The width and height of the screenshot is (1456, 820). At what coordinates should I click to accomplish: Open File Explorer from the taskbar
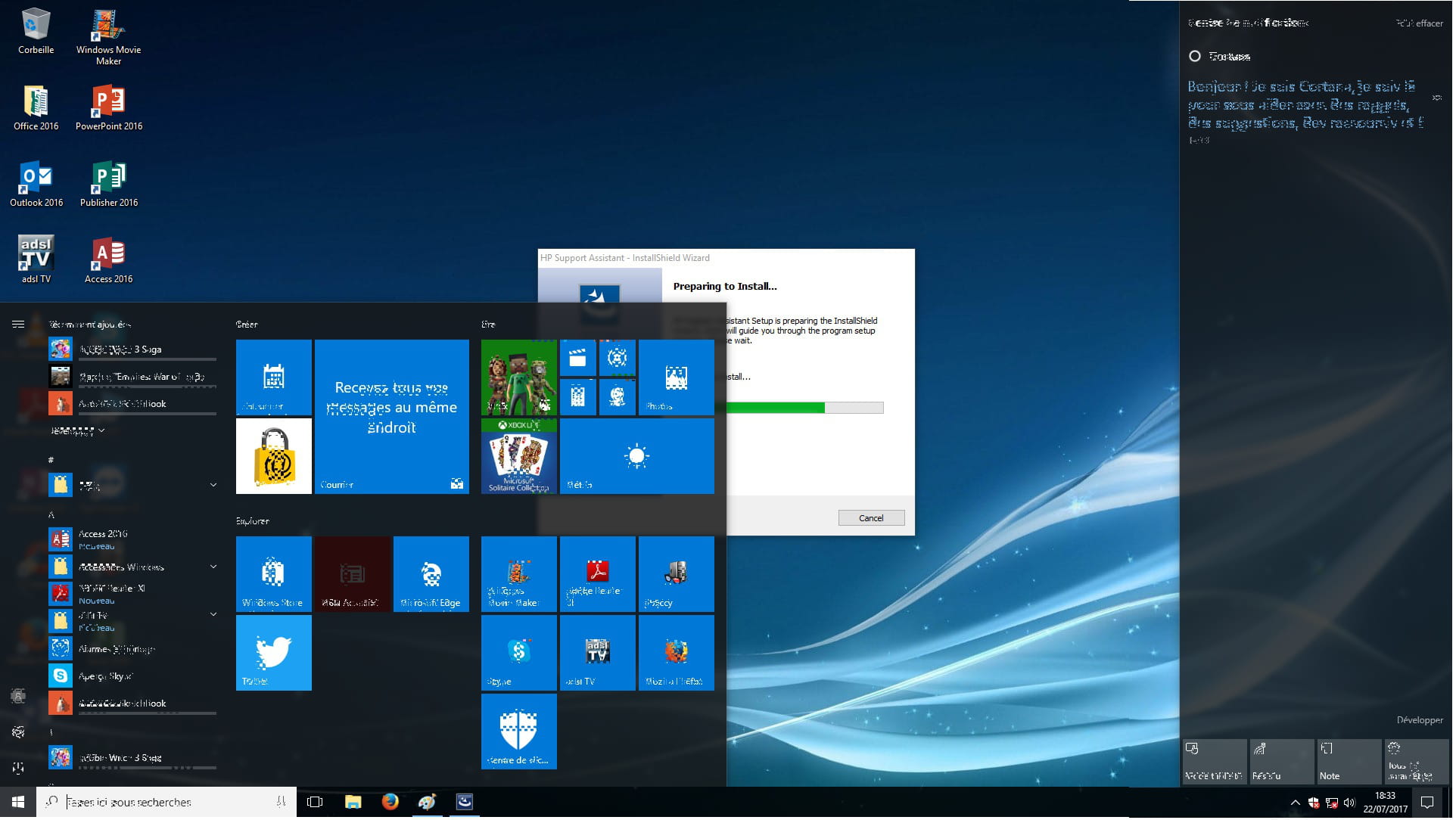[x=353, y=803]
